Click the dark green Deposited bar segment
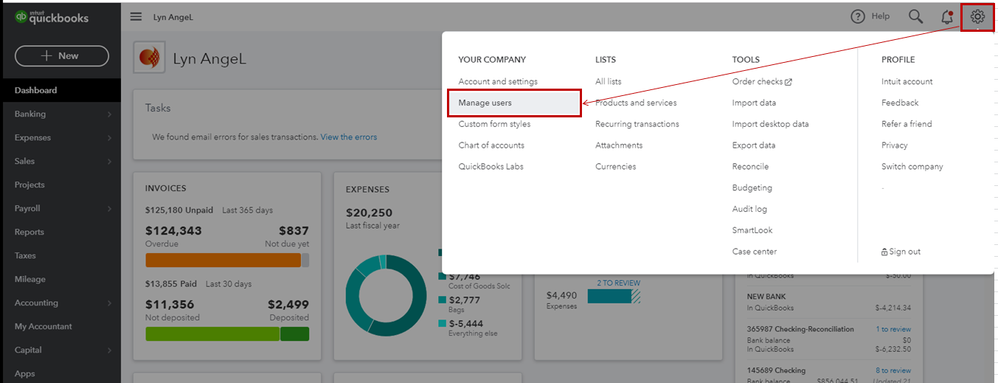This screenshot has width=998, height=383. point(294,334)
